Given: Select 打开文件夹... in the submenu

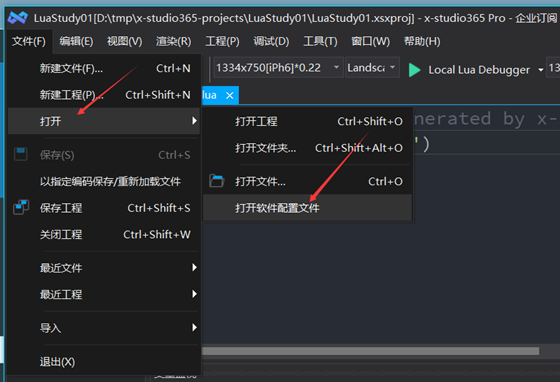Looking at the screenshot, I should pyautogui.click(x=308, y=148).
